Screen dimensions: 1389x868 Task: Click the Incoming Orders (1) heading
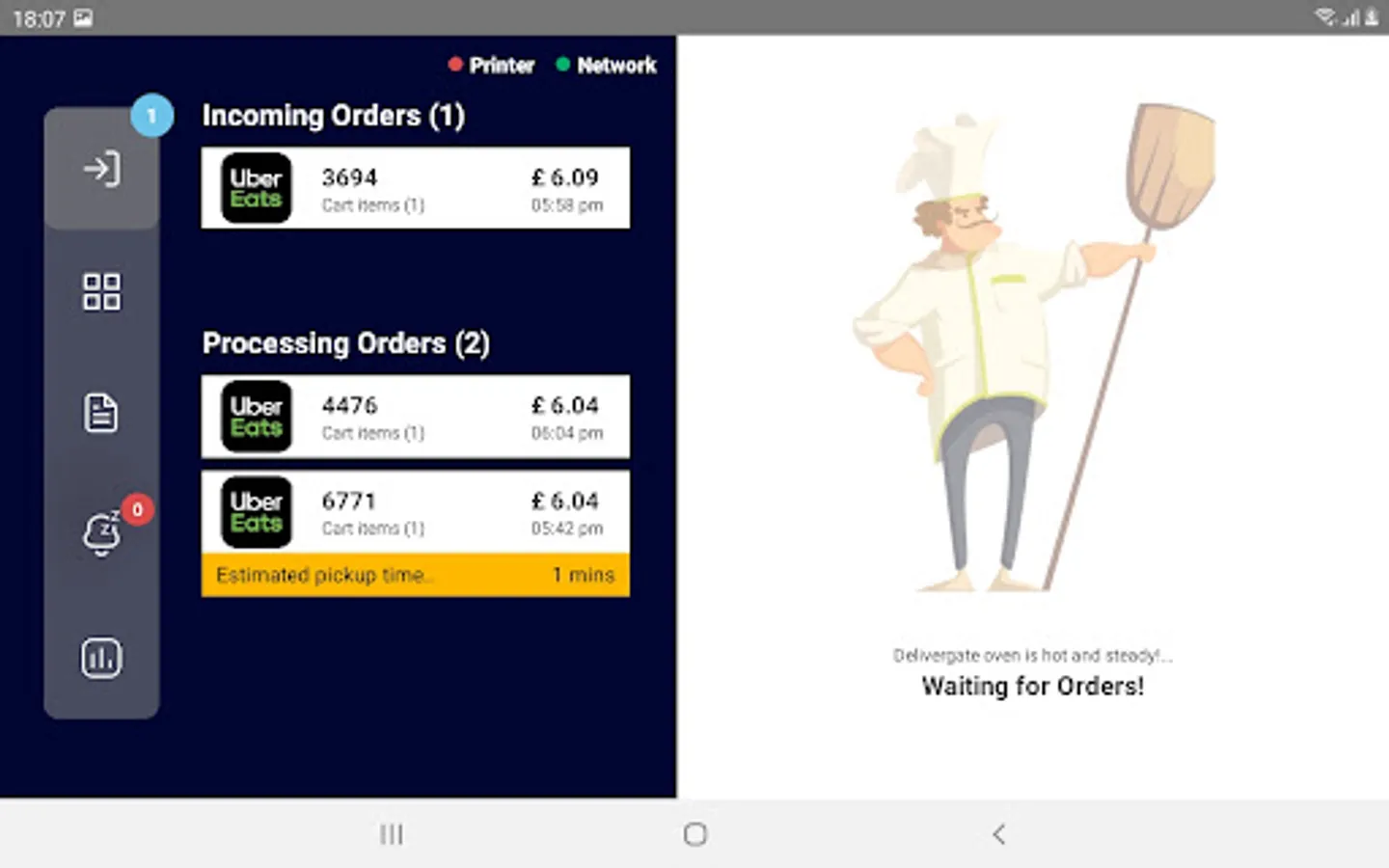pyautogui.click(x=334, y=116)
